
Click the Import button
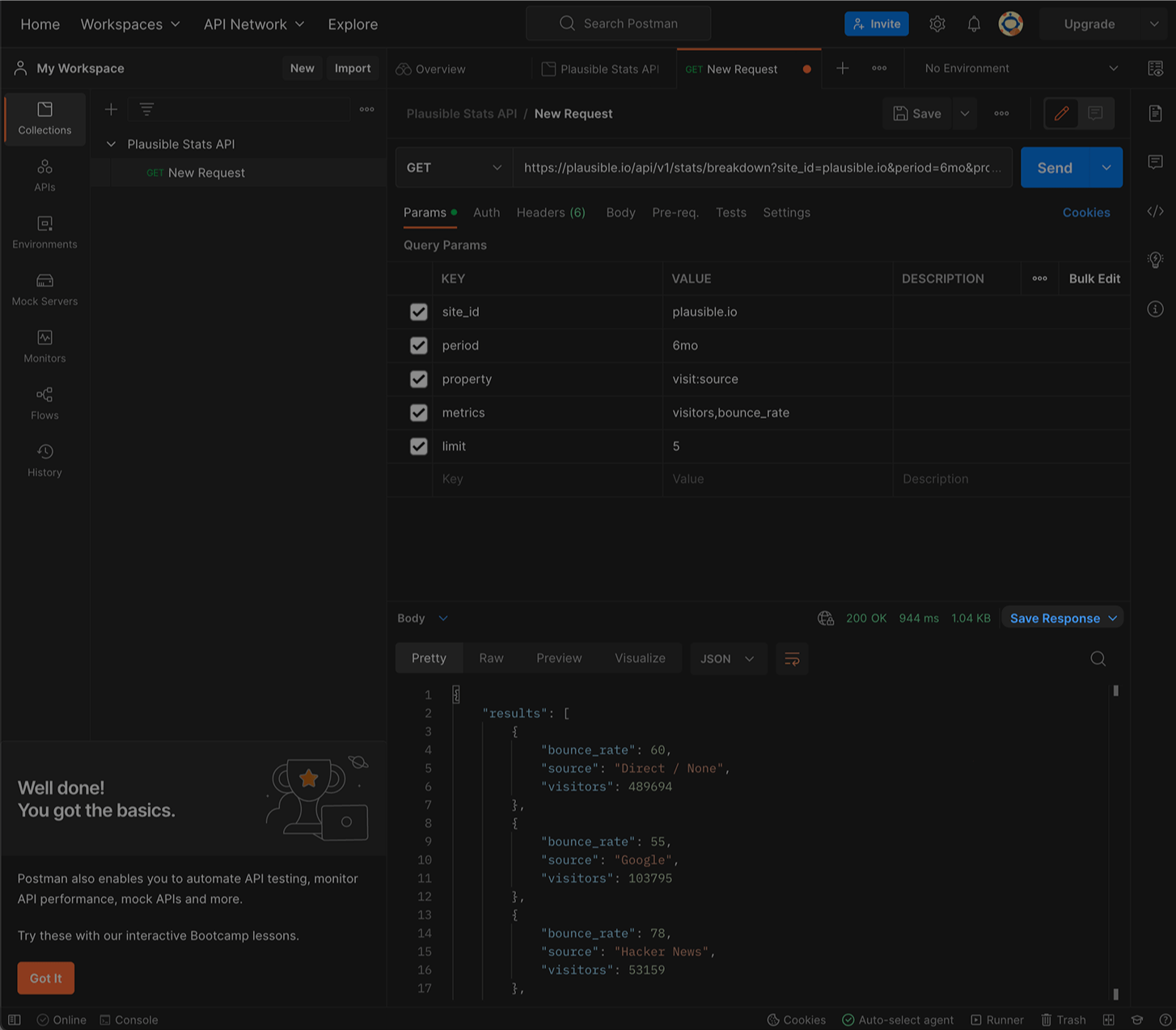[353, 68]
